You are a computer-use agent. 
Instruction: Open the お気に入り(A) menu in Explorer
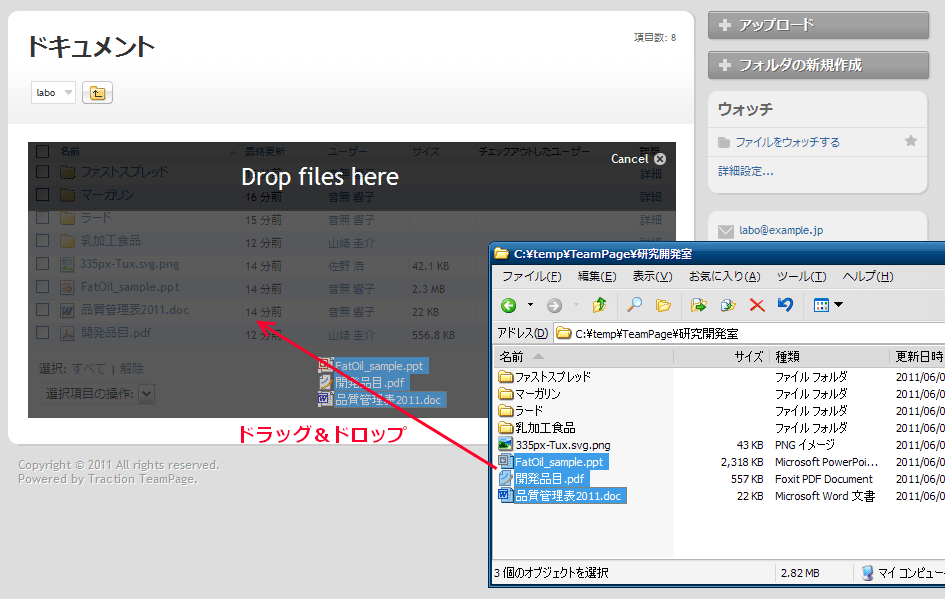coord(724,277)
